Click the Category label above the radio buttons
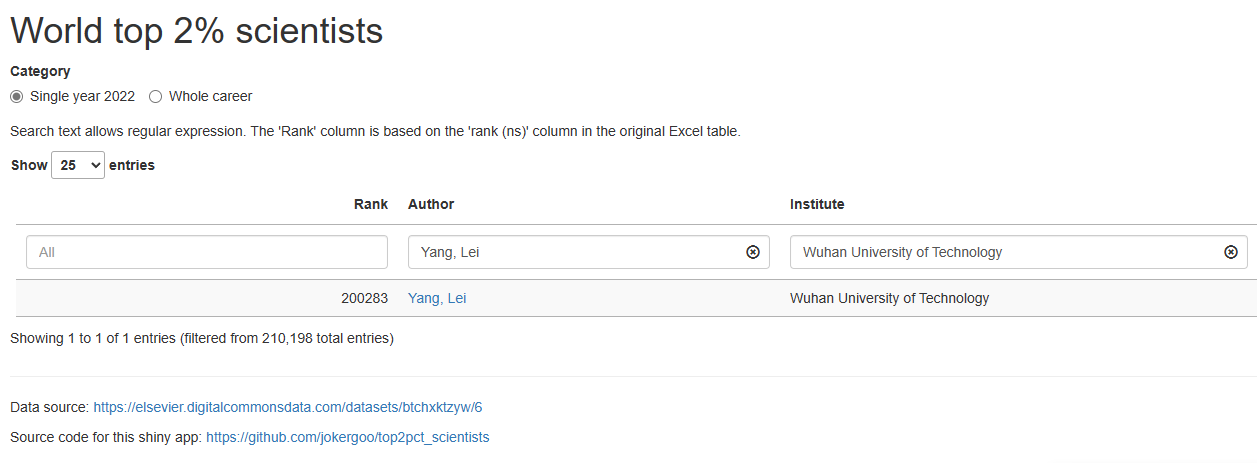 (x=40, y=71)
